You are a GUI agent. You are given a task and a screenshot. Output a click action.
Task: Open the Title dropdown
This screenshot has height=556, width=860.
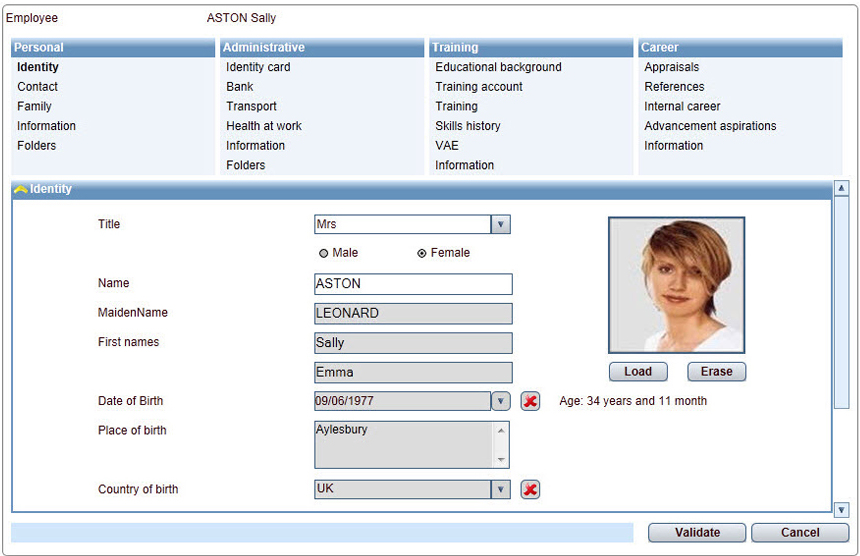[x=500, y=224]
